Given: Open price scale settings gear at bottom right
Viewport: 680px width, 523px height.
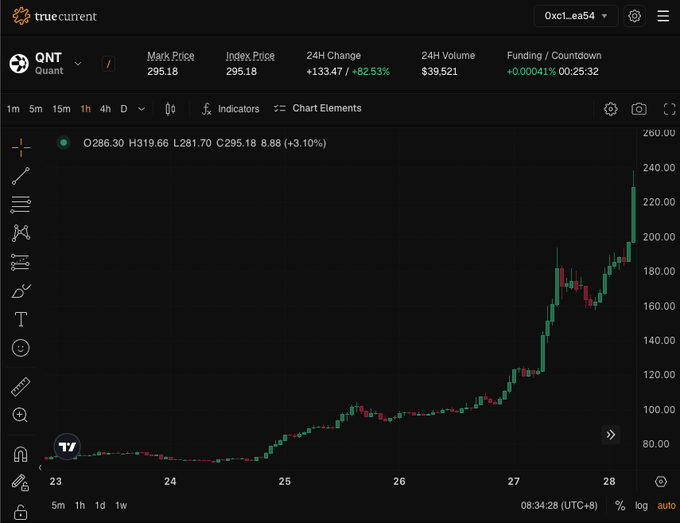Looking at the screenshot, I should click(x=660, y=481).
